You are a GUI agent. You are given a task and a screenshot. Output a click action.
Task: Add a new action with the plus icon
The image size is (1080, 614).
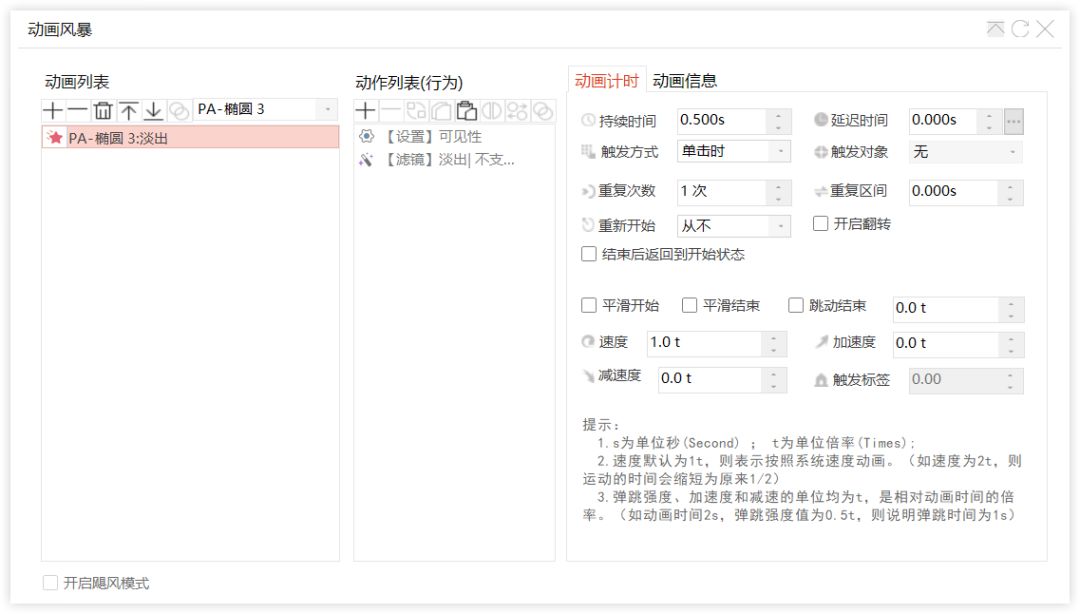pos(366,111)
